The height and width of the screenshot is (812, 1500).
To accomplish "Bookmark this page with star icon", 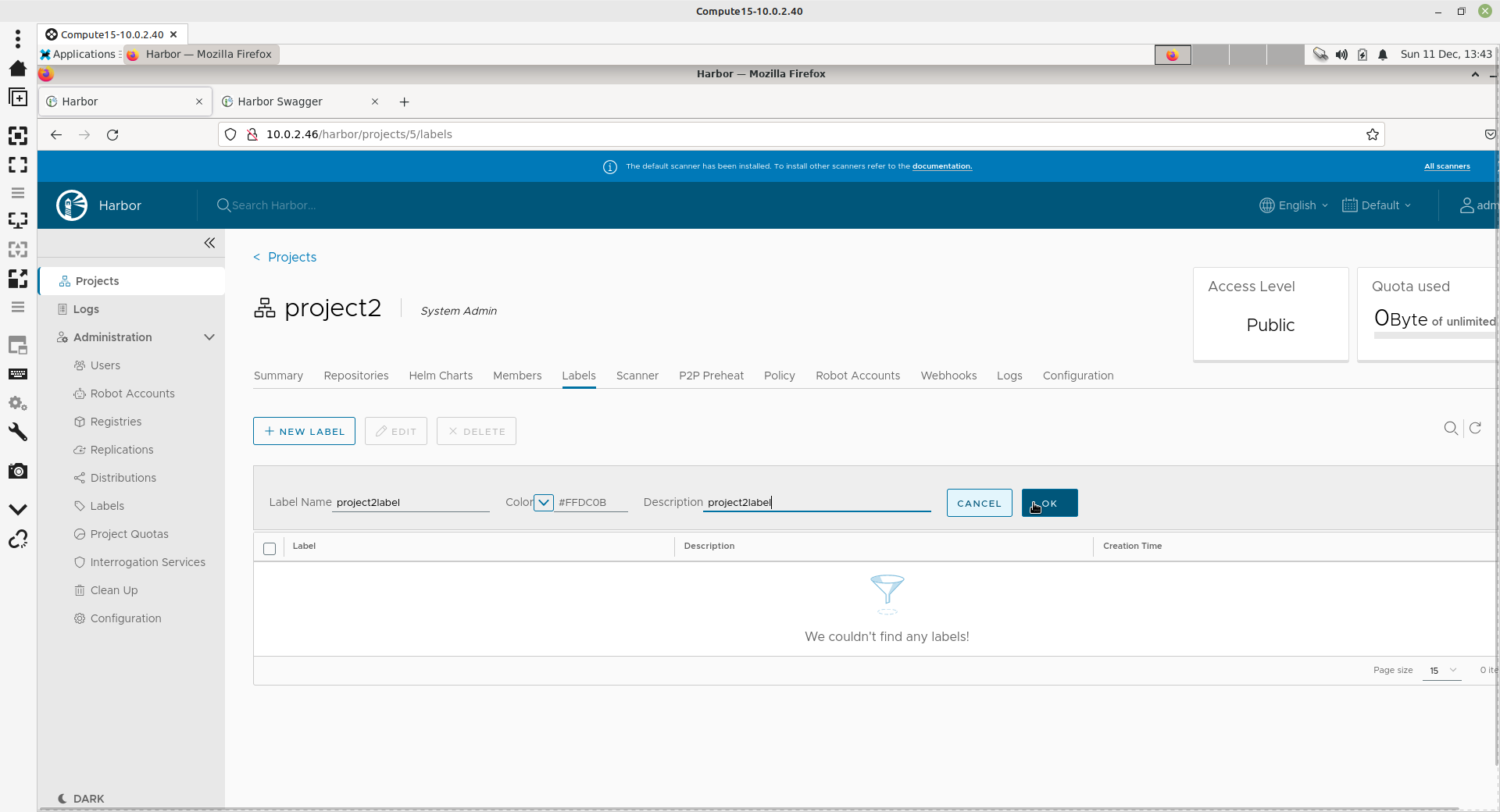I will pyautogui.click(x=1372, y=134).
